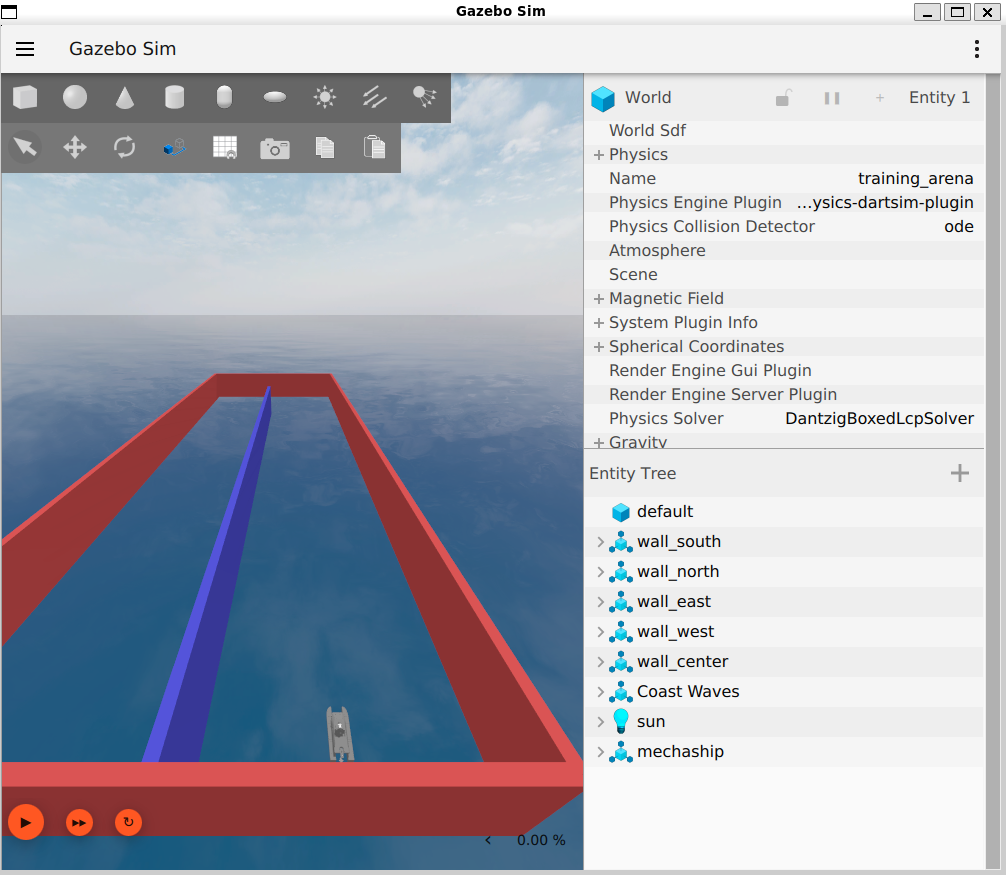This screenshot has width=1006, height=875.
Task: Select the default world entity
Action: (x=665, y=511)
